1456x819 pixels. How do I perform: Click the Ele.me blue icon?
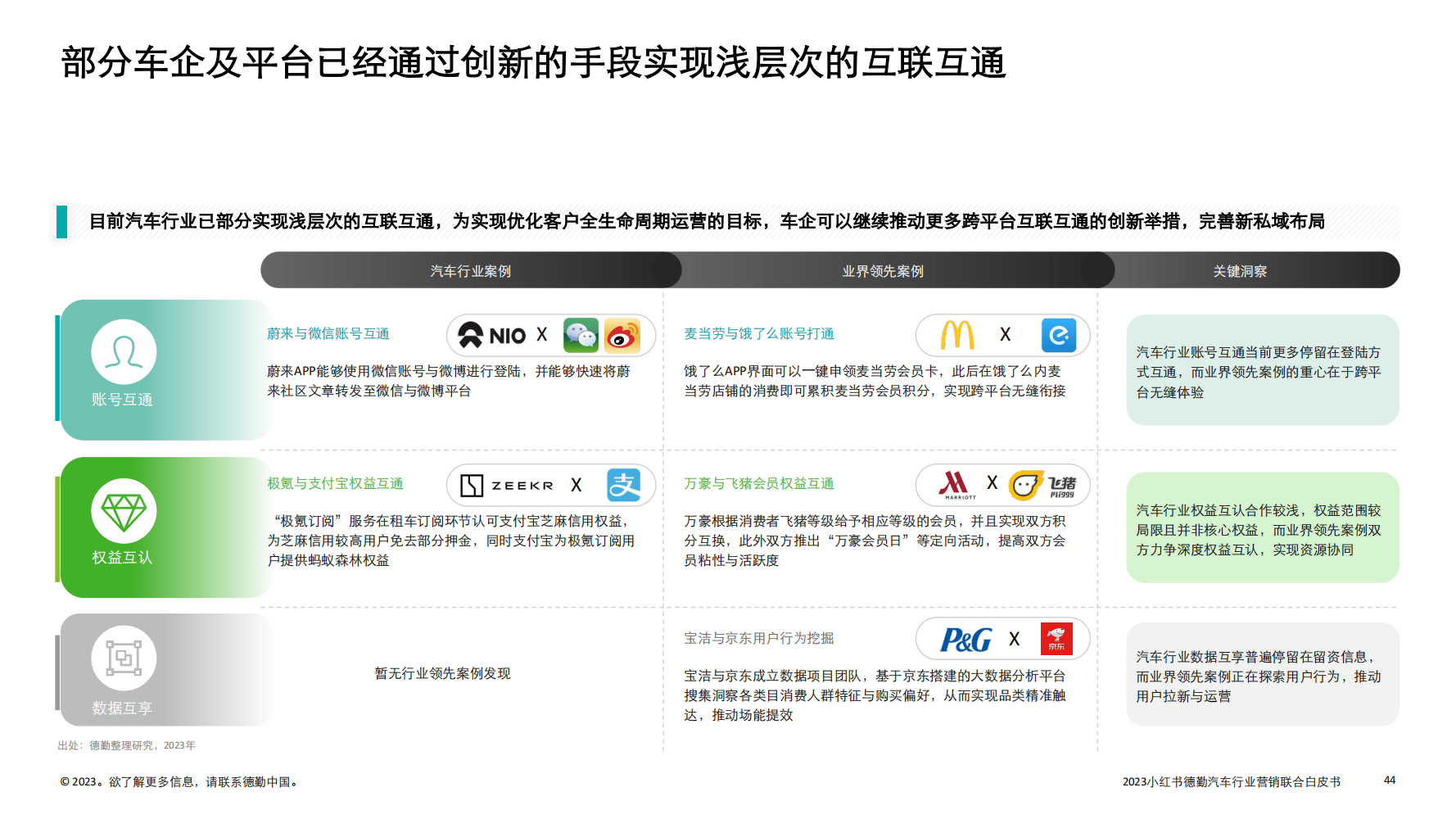[x=1059, y=335]
